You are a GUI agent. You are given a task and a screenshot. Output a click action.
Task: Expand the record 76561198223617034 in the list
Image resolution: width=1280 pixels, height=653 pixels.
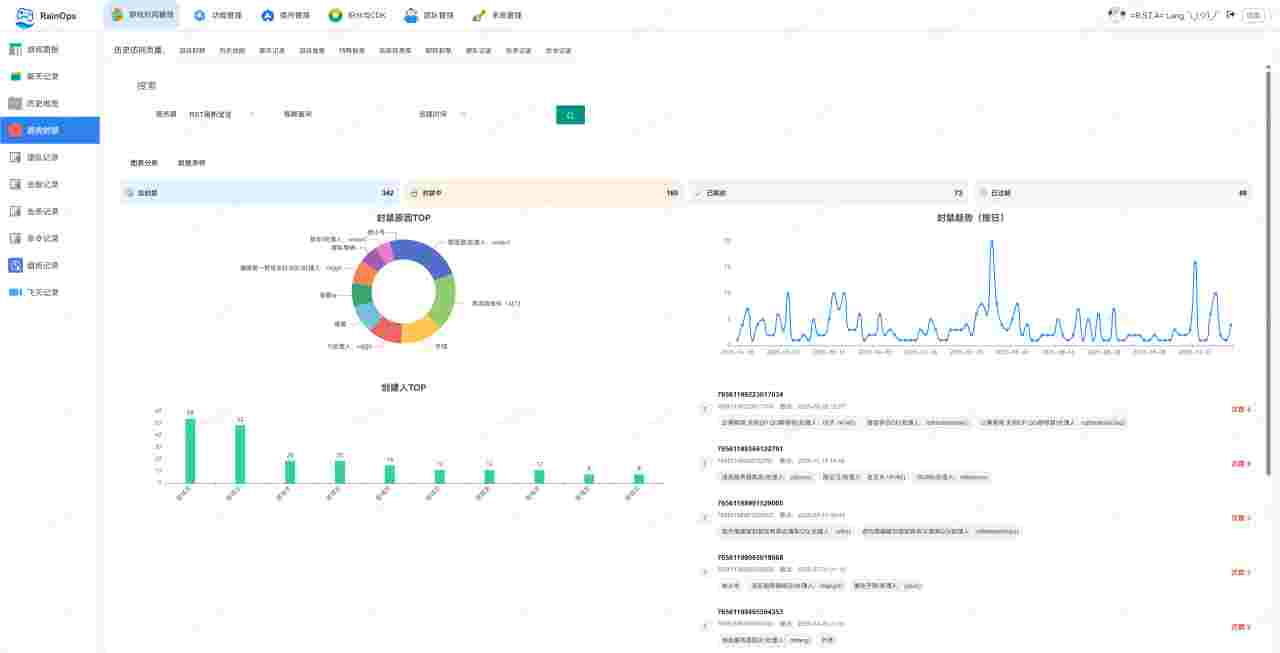704,409
